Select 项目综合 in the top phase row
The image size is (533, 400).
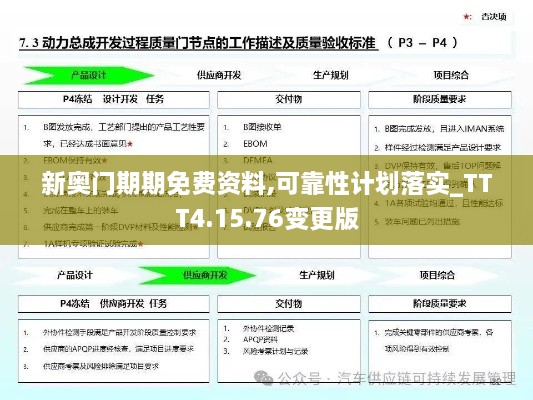pos(451,75)
